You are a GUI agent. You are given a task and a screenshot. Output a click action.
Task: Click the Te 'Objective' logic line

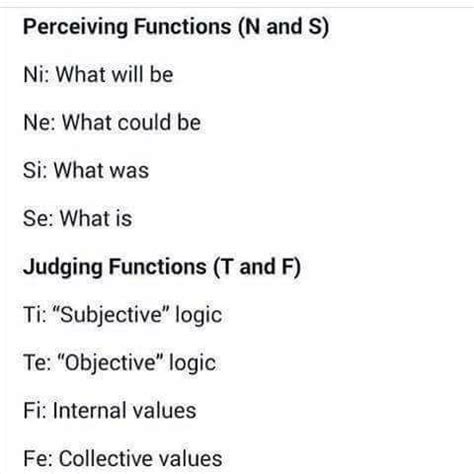[x=119, y=363]
